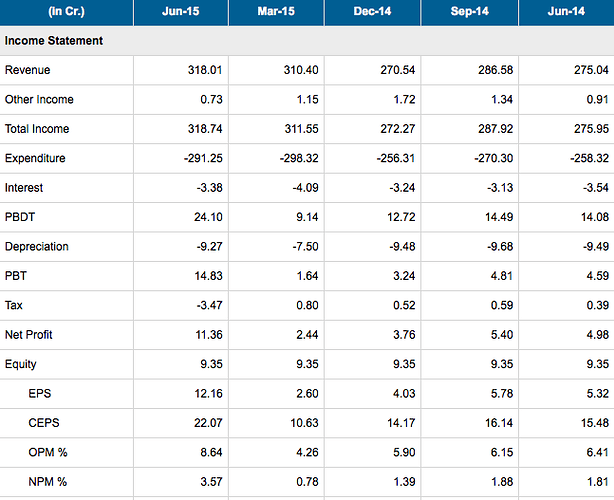Click the Revenue row label
Image resolution: width=614 pixels, height=500 pixels.
[27, 70]
